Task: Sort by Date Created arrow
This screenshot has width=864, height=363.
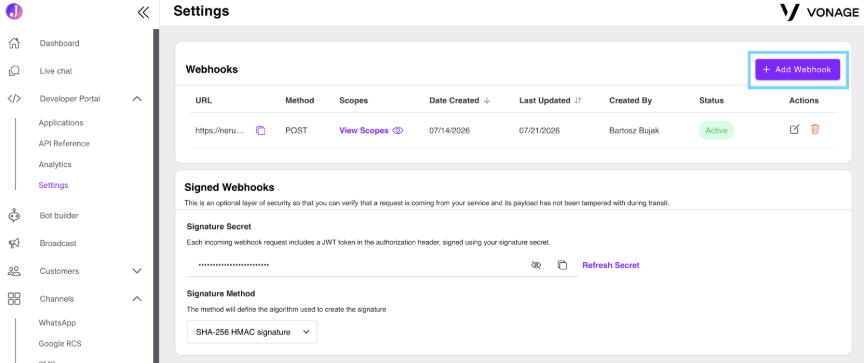Action: pos(487,101)
